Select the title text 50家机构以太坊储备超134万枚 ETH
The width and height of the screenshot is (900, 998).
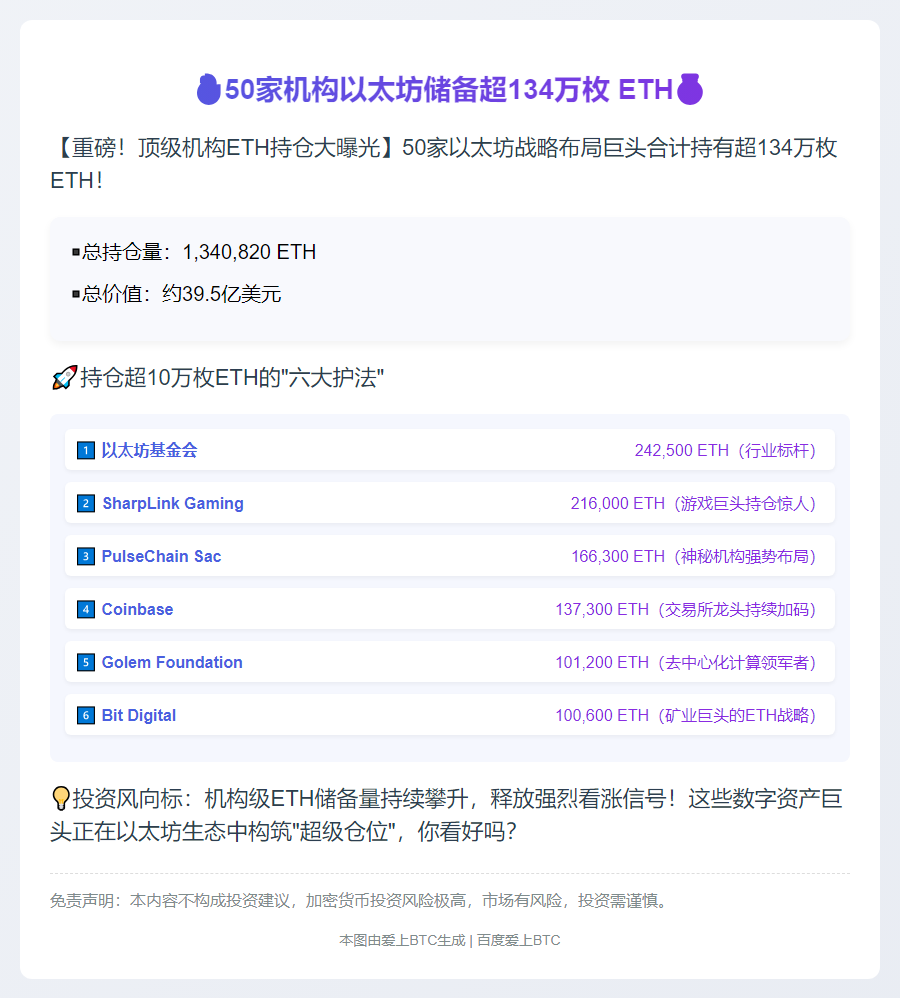pos(449,89)
